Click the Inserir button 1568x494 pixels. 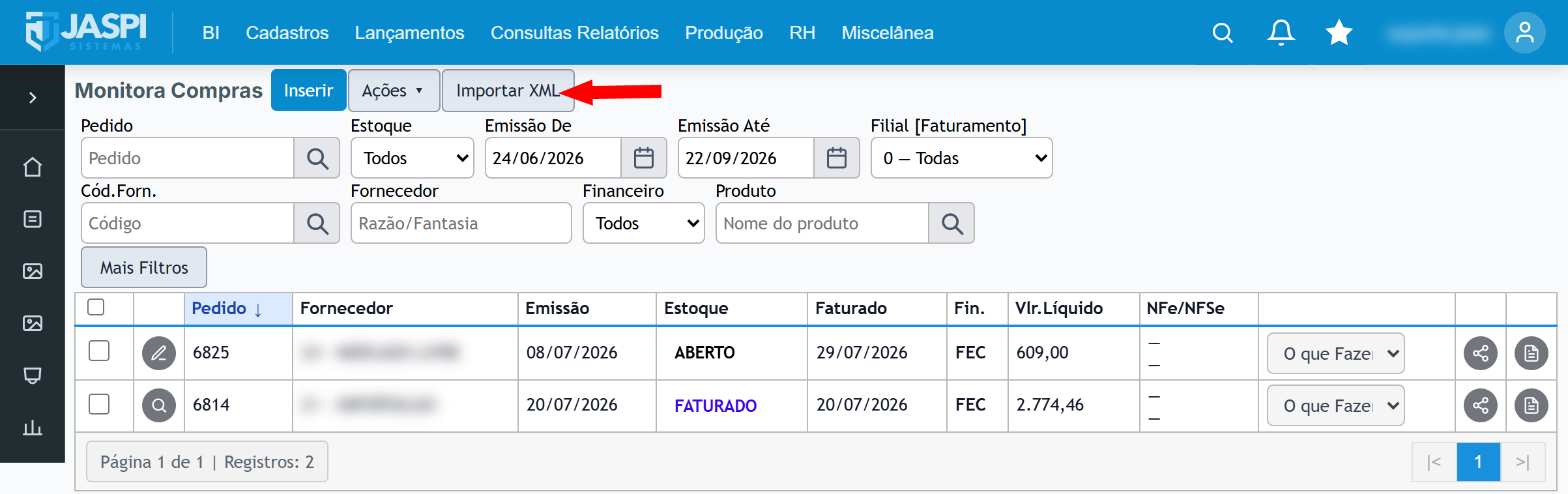pos(309,91)
